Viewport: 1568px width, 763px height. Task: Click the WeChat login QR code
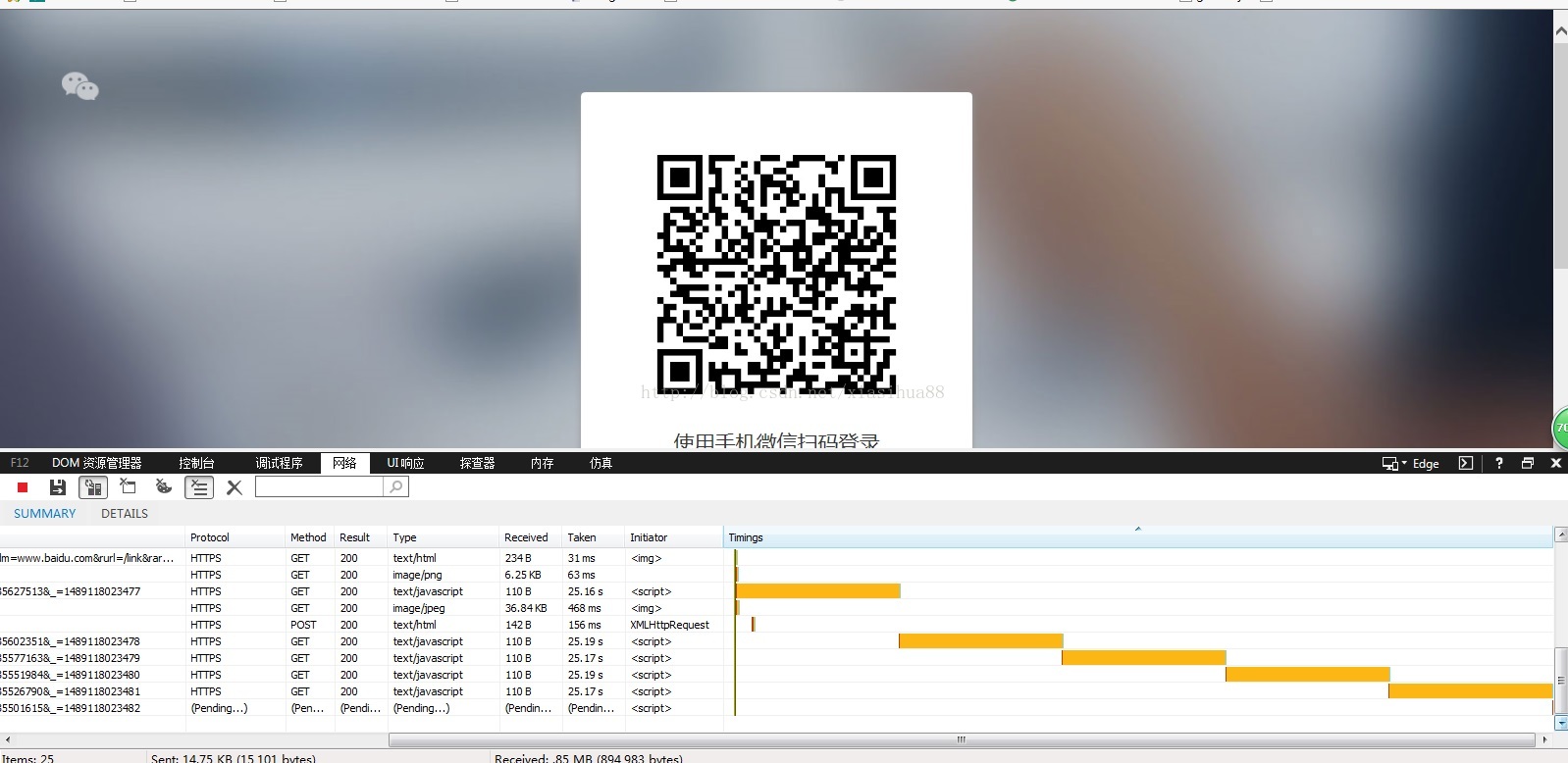pyautogui.click(x=776, y=274)
